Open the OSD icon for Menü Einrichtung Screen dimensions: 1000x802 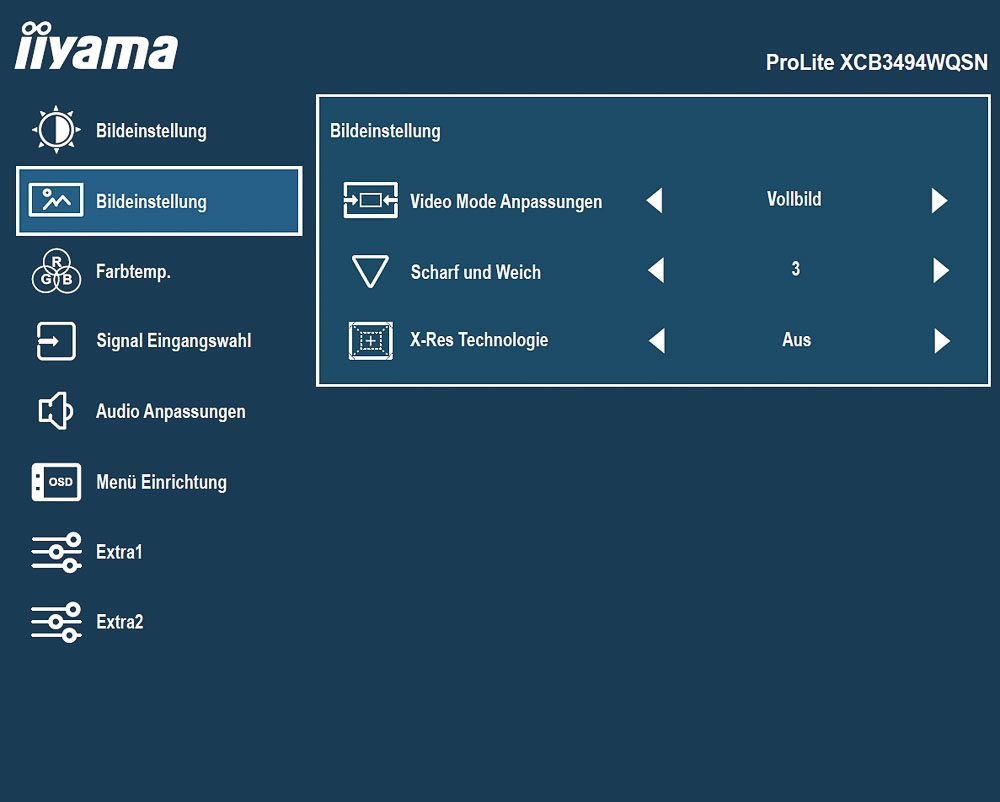click(56, 481)
